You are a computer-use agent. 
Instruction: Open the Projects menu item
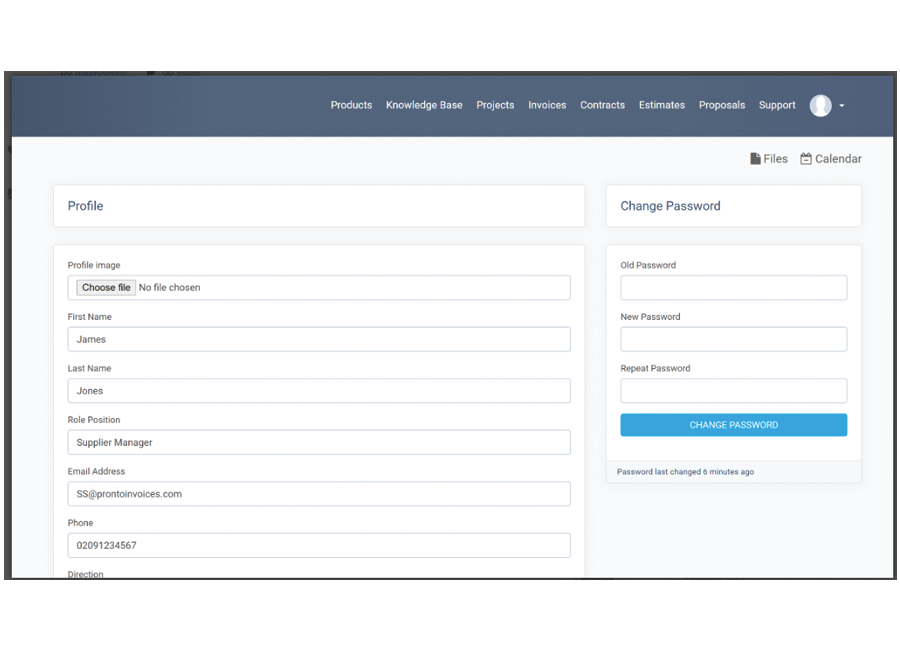[495, 105]
